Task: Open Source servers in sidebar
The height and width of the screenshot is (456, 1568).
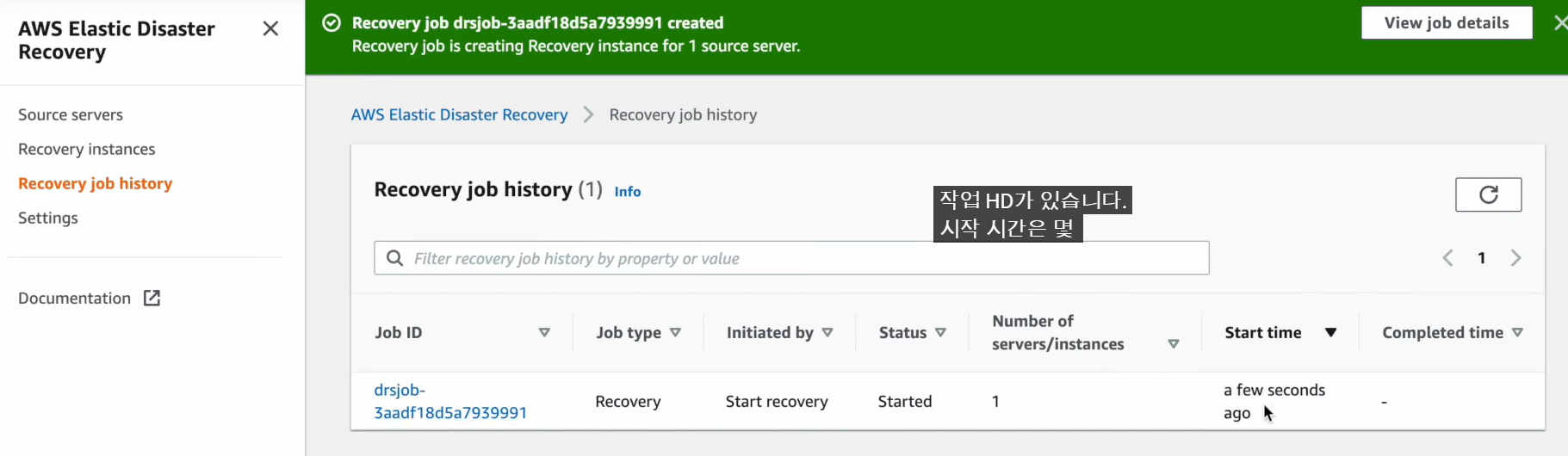Action: point(71,114)
